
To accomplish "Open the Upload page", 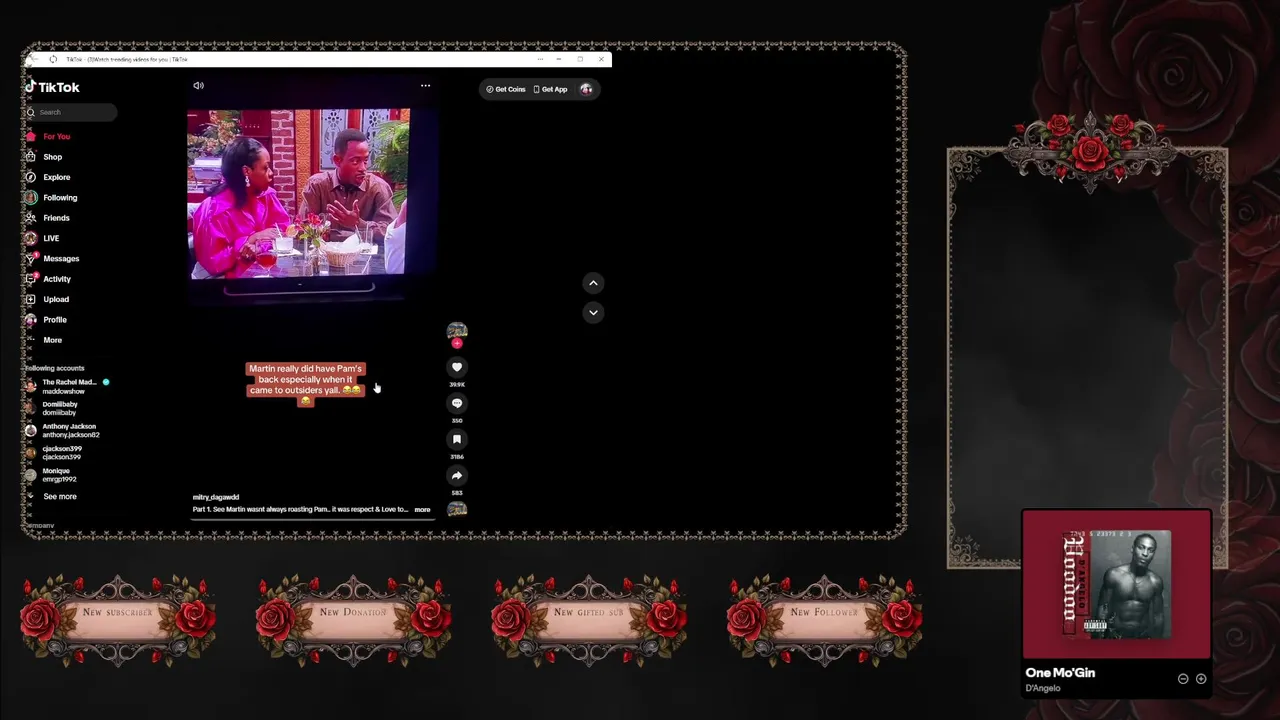I will [x=56, y=299].
